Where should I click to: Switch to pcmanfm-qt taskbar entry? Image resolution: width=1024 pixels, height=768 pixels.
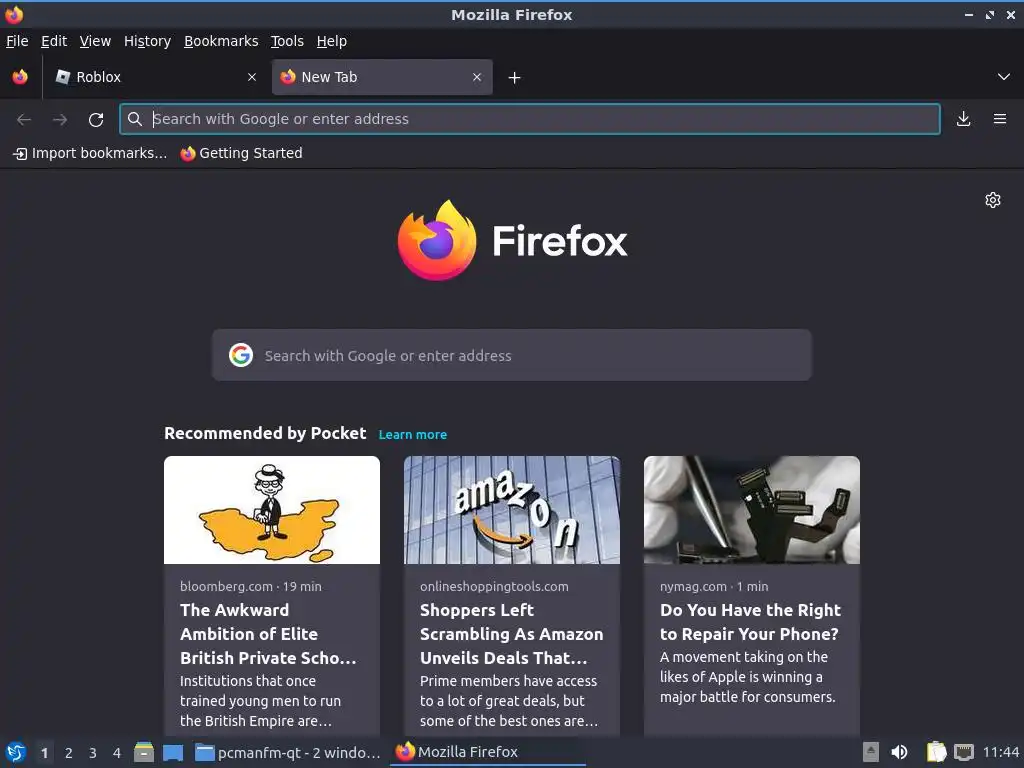point(288,752)
